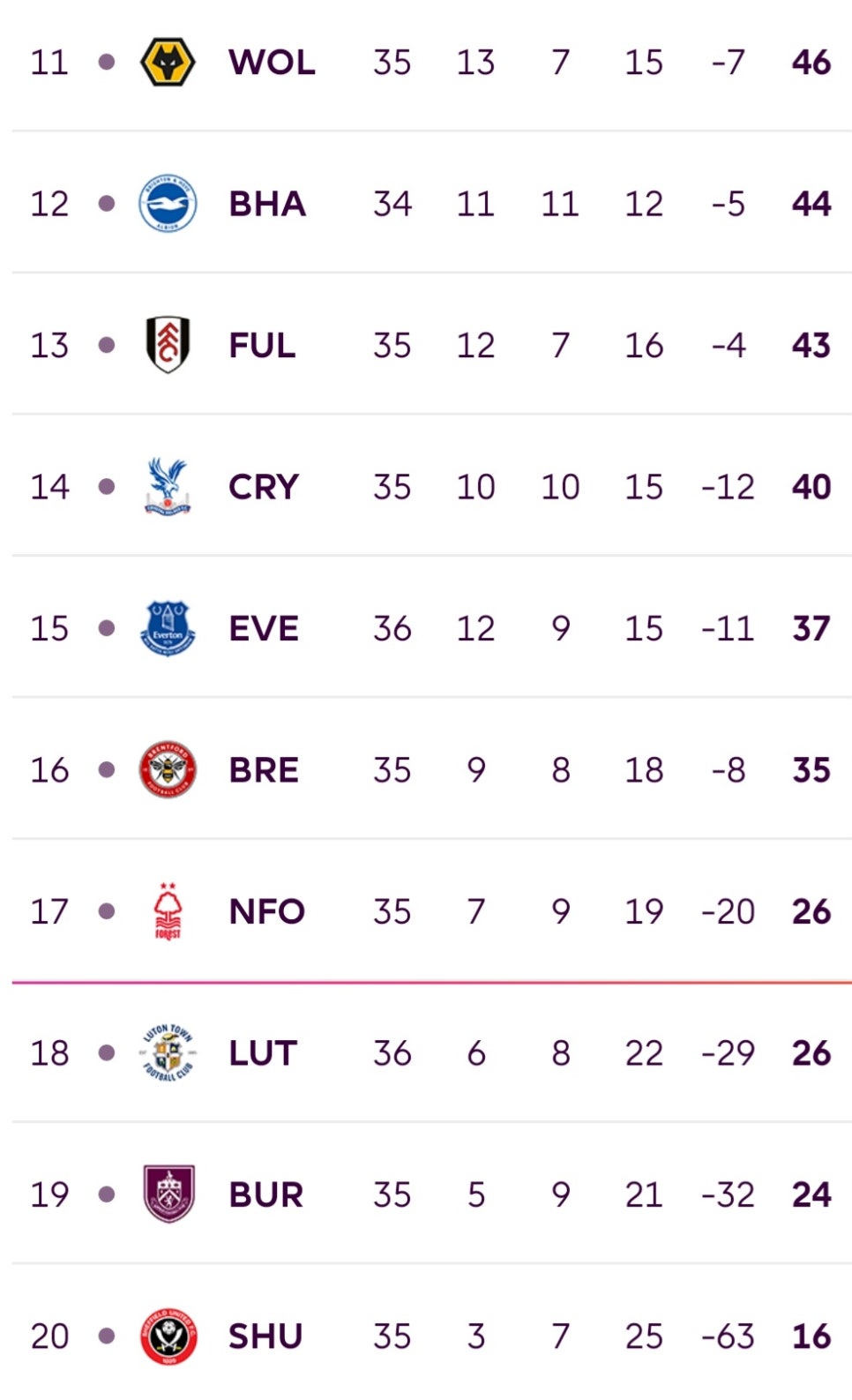
Task: Open the Nottingham Forest tree crest
Action: click(168, 911)
